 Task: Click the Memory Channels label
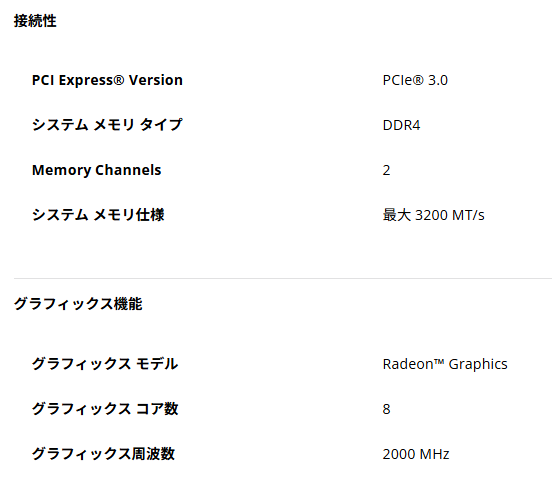(96, 170)
